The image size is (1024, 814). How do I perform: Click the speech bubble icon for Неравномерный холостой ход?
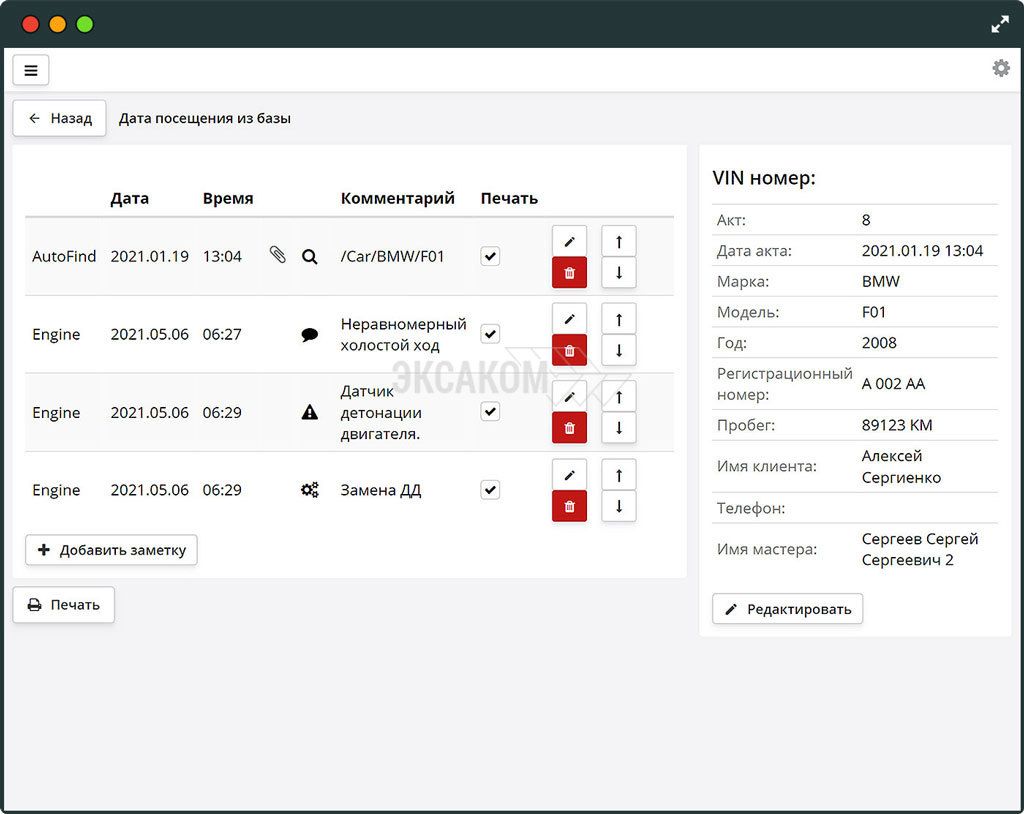point(310,335)
